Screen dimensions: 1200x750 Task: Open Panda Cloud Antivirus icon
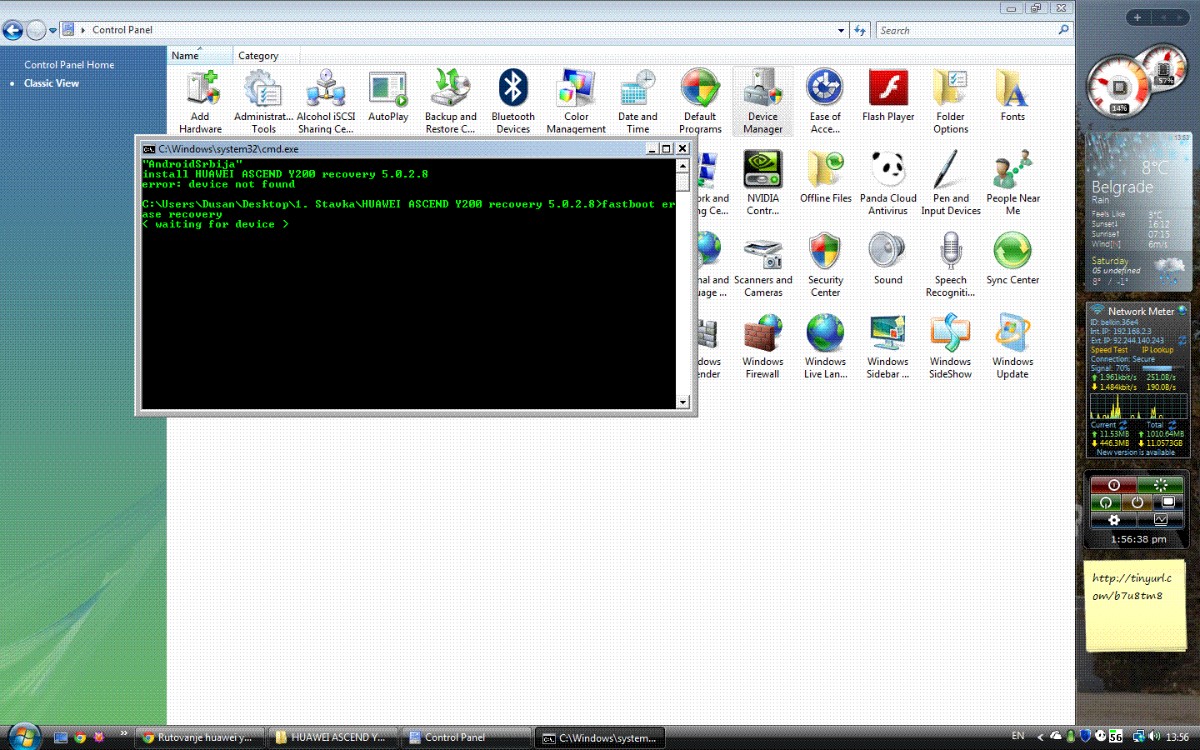(x=888, y=183)
